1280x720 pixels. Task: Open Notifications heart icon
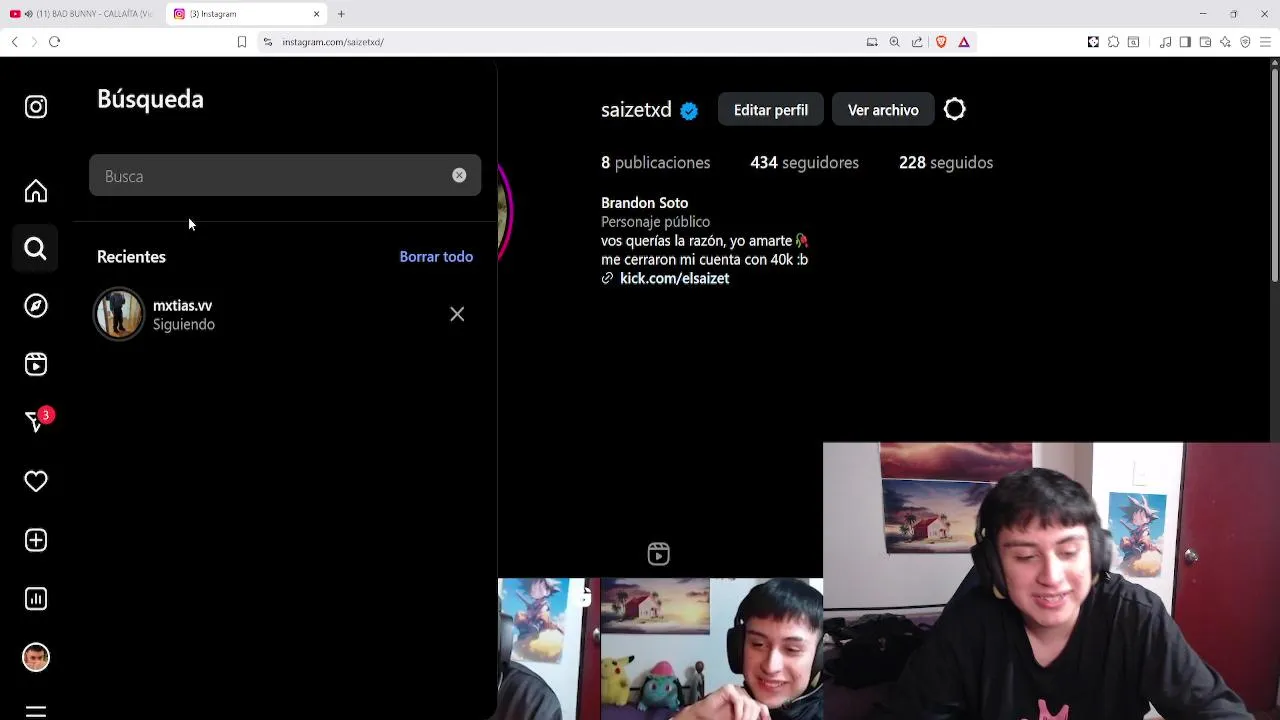tap(36, 482)
